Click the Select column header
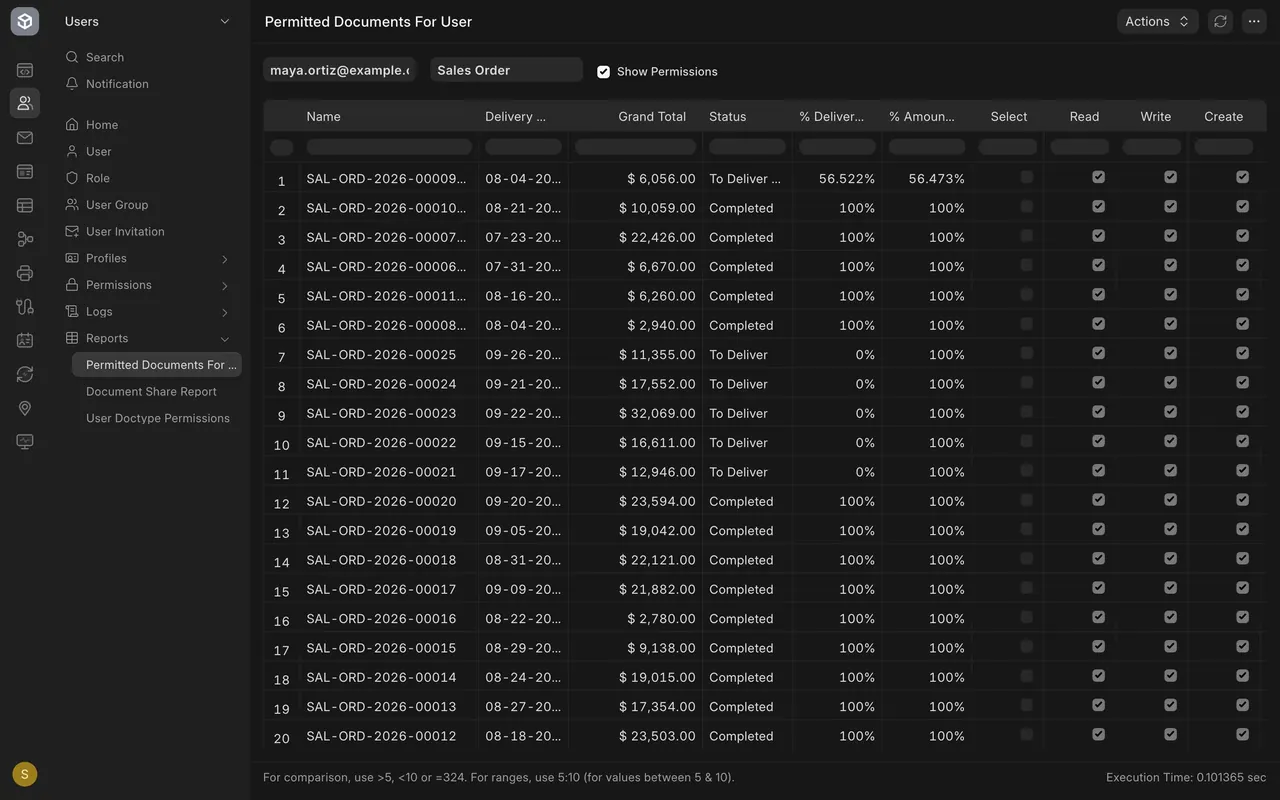The width and height of the screenshot is (1280, 800). 1009,117
